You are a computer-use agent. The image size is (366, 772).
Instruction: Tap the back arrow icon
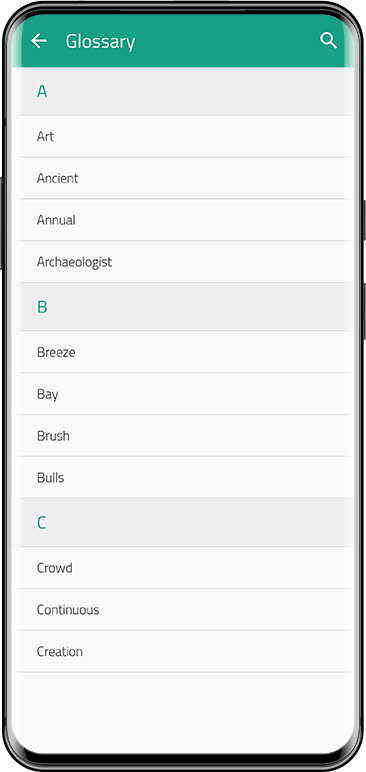[x=39, y=41]
